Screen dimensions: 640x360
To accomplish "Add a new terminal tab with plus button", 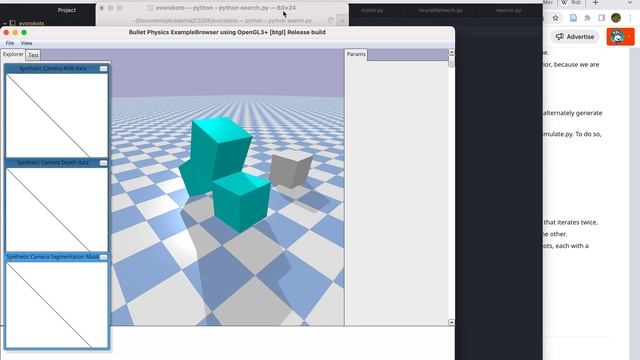I will [342, 20].
